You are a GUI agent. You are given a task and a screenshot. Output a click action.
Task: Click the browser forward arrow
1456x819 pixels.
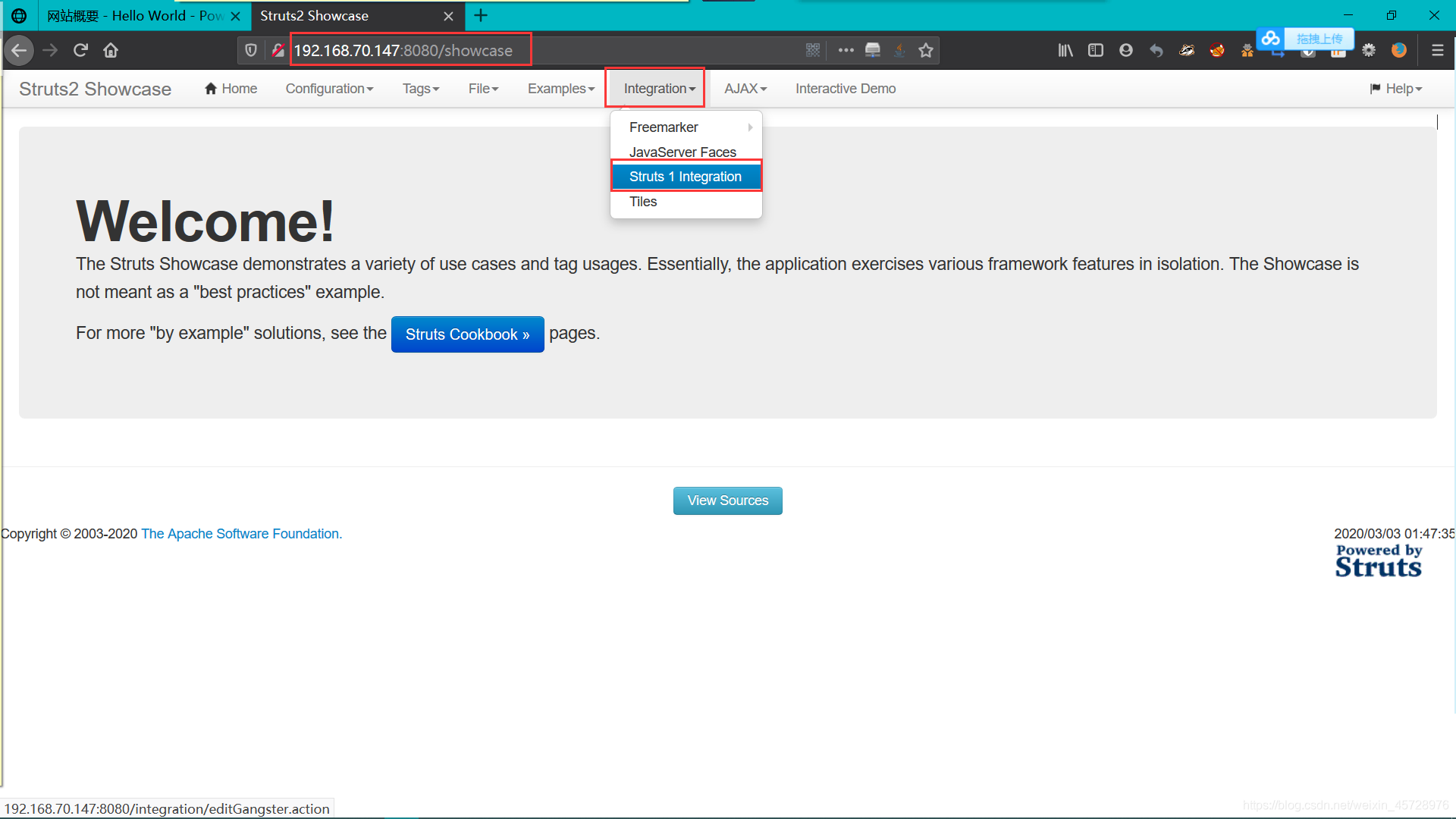coord(50,50)
